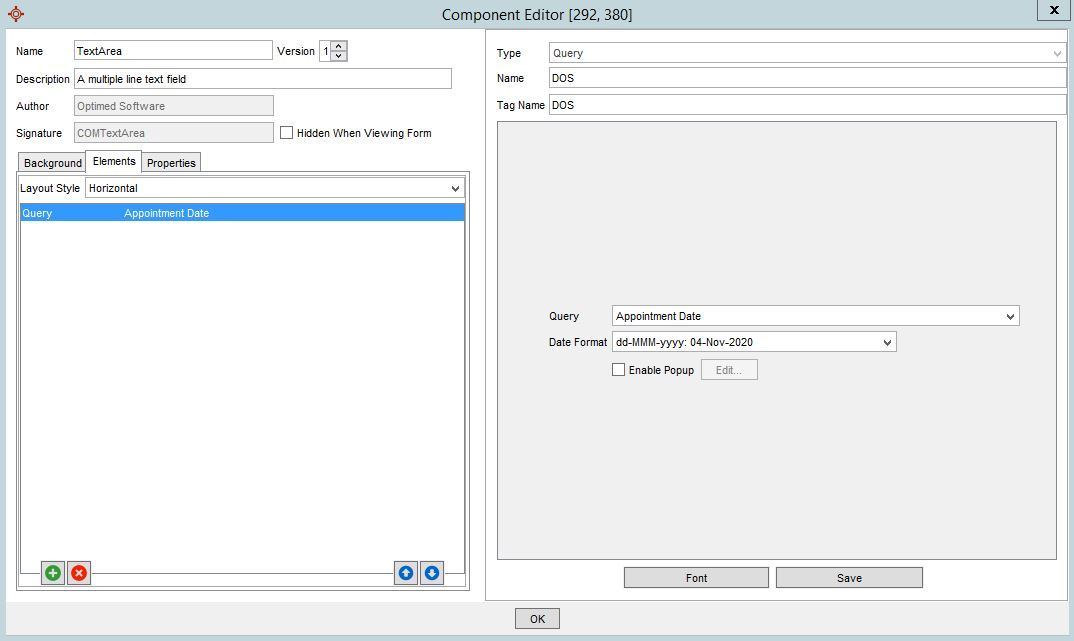Click the red delete element icon
The height and width of the screenshot is (641, 1074).
point(79,573)
